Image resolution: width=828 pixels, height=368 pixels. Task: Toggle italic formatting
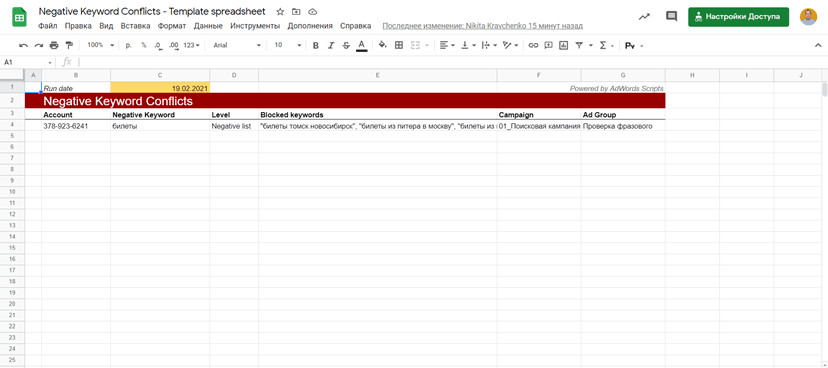coord(331,45)
